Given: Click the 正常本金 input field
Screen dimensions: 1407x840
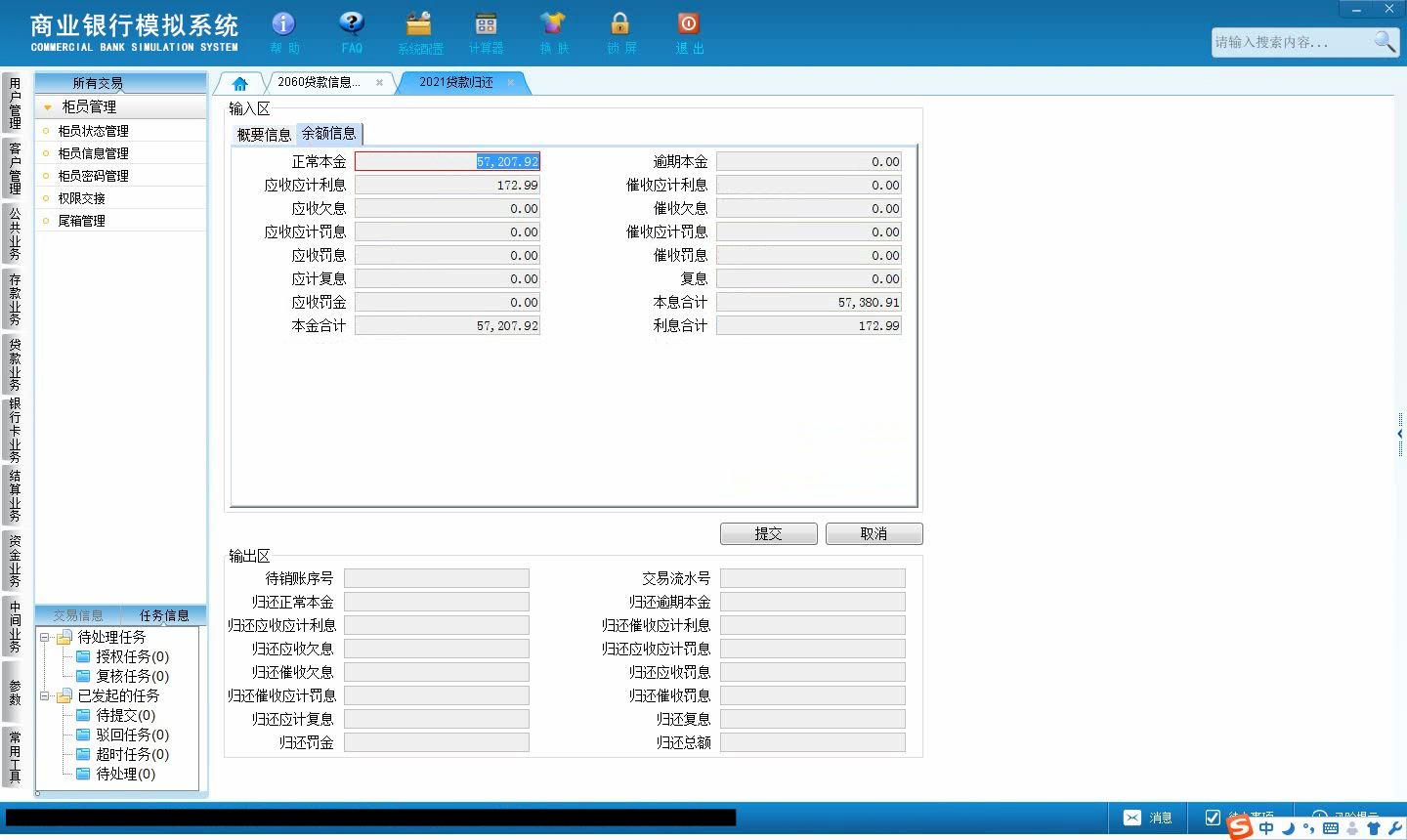Looking at the screenshot, I should (448, 161).
